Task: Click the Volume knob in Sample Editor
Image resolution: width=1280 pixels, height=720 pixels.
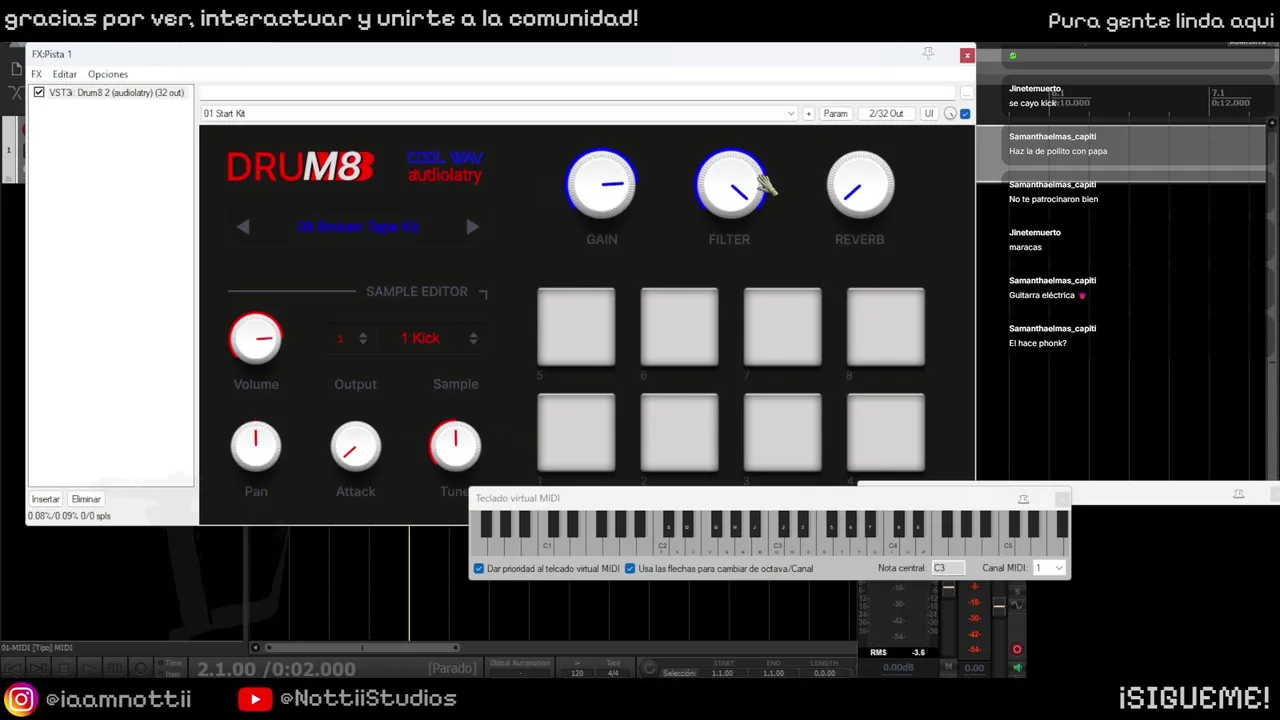Action: (256, 338)
